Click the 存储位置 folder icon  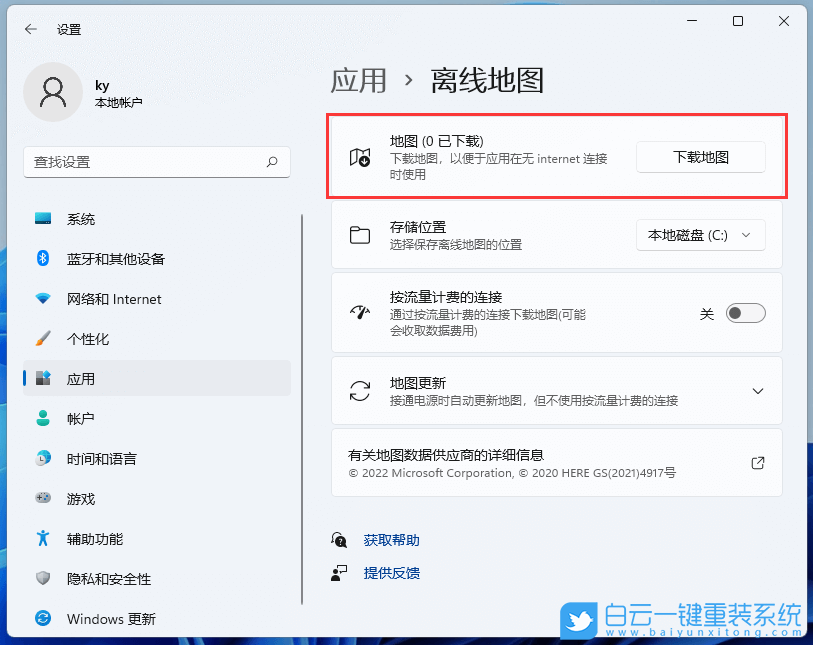tap(360, 235)
